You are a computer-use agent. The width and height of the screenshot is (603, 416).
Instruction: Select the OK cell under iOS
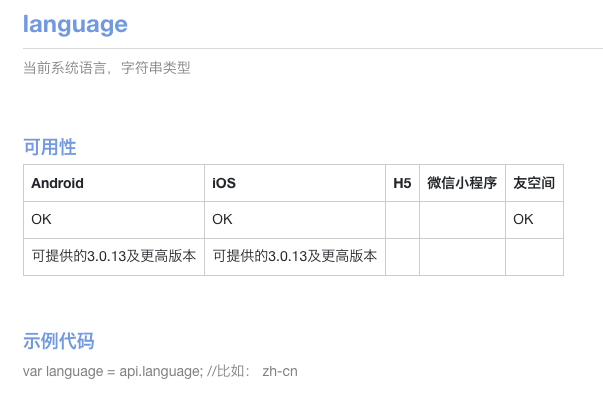coord(223,219)
